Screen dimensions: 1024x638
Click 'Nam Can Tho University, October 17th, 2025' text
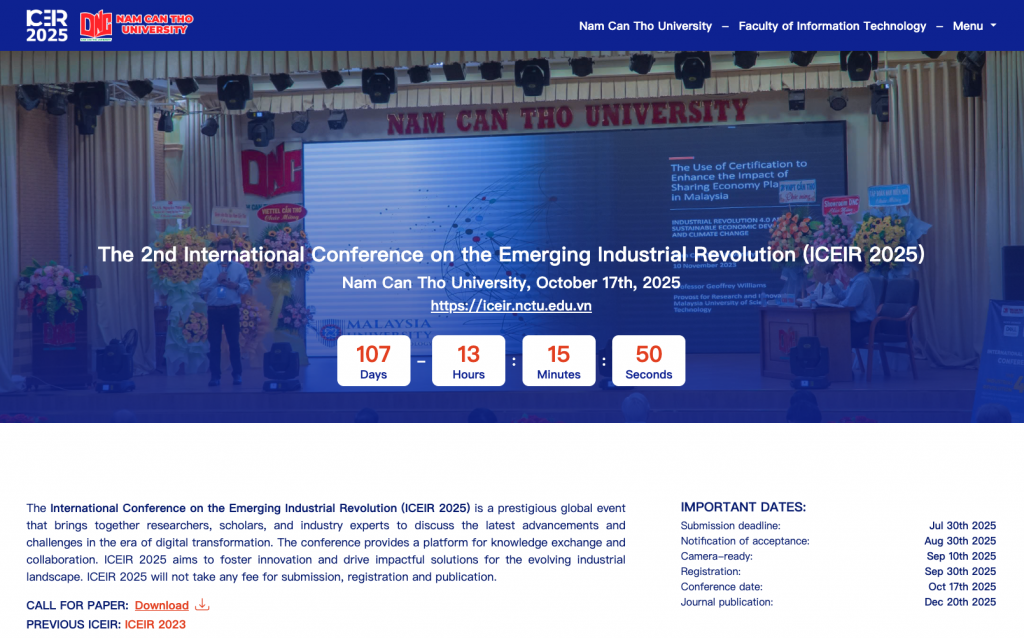[511, 283]
